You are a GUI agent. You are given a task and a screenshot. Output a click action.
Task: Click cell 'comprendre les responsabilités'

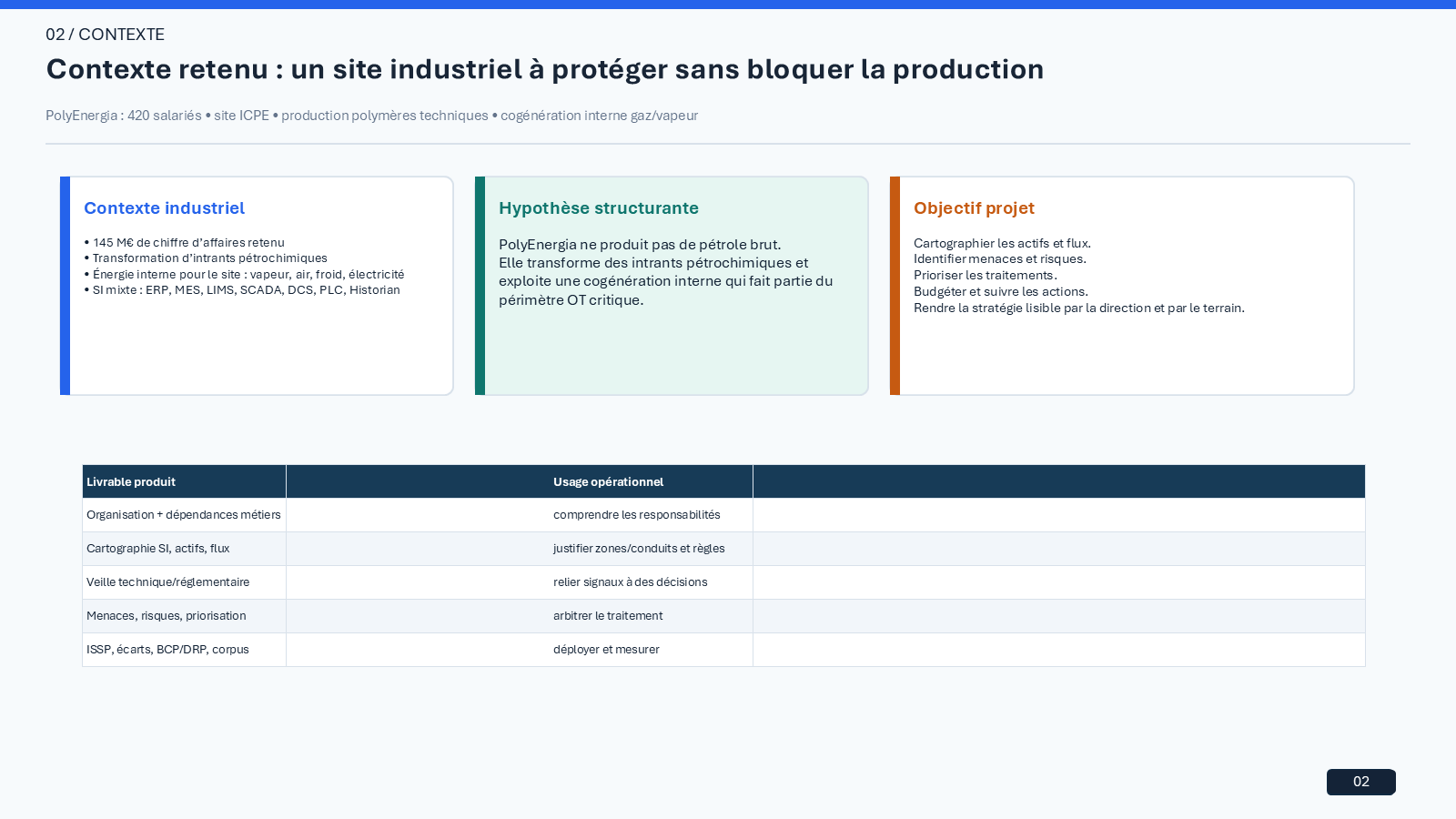(x=637, y=515)
